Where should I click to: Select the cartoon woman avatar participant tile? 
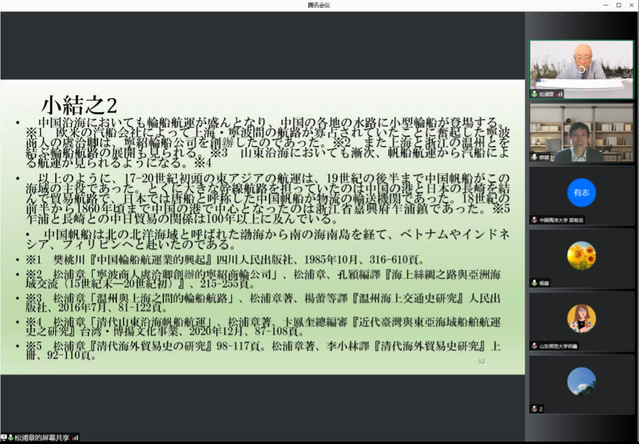click(x=581, y=319)
